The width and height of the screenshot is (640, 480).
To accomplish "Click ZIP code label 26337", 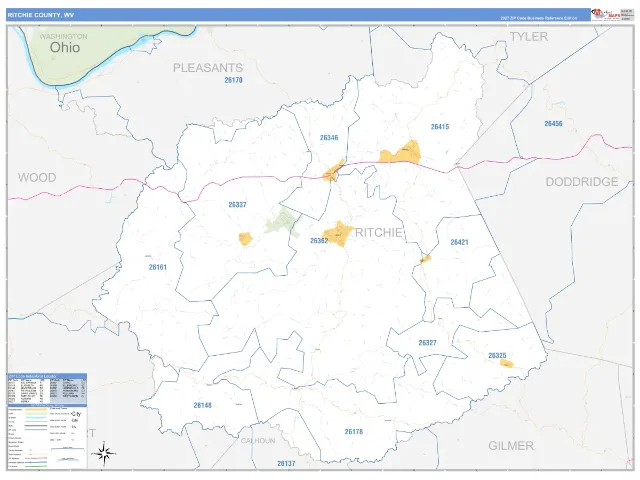I will (238, 204).
